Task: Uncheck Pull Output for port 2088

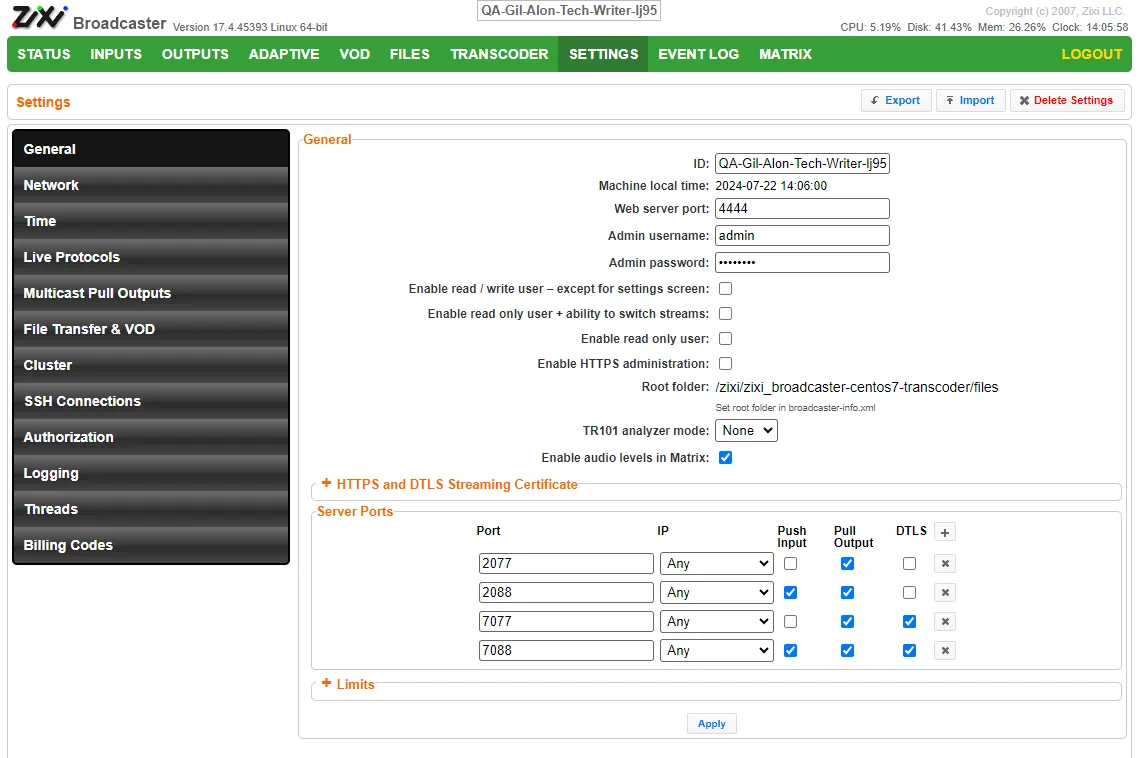Action: point(847,593)
